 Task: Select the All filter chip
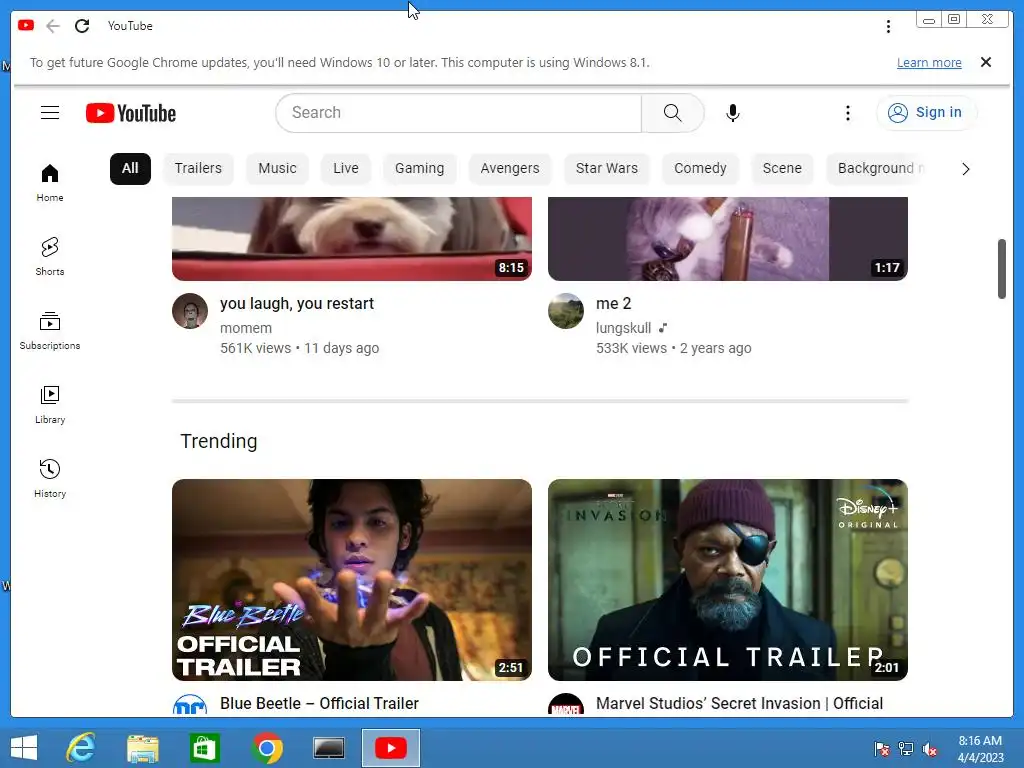[130, 168]
